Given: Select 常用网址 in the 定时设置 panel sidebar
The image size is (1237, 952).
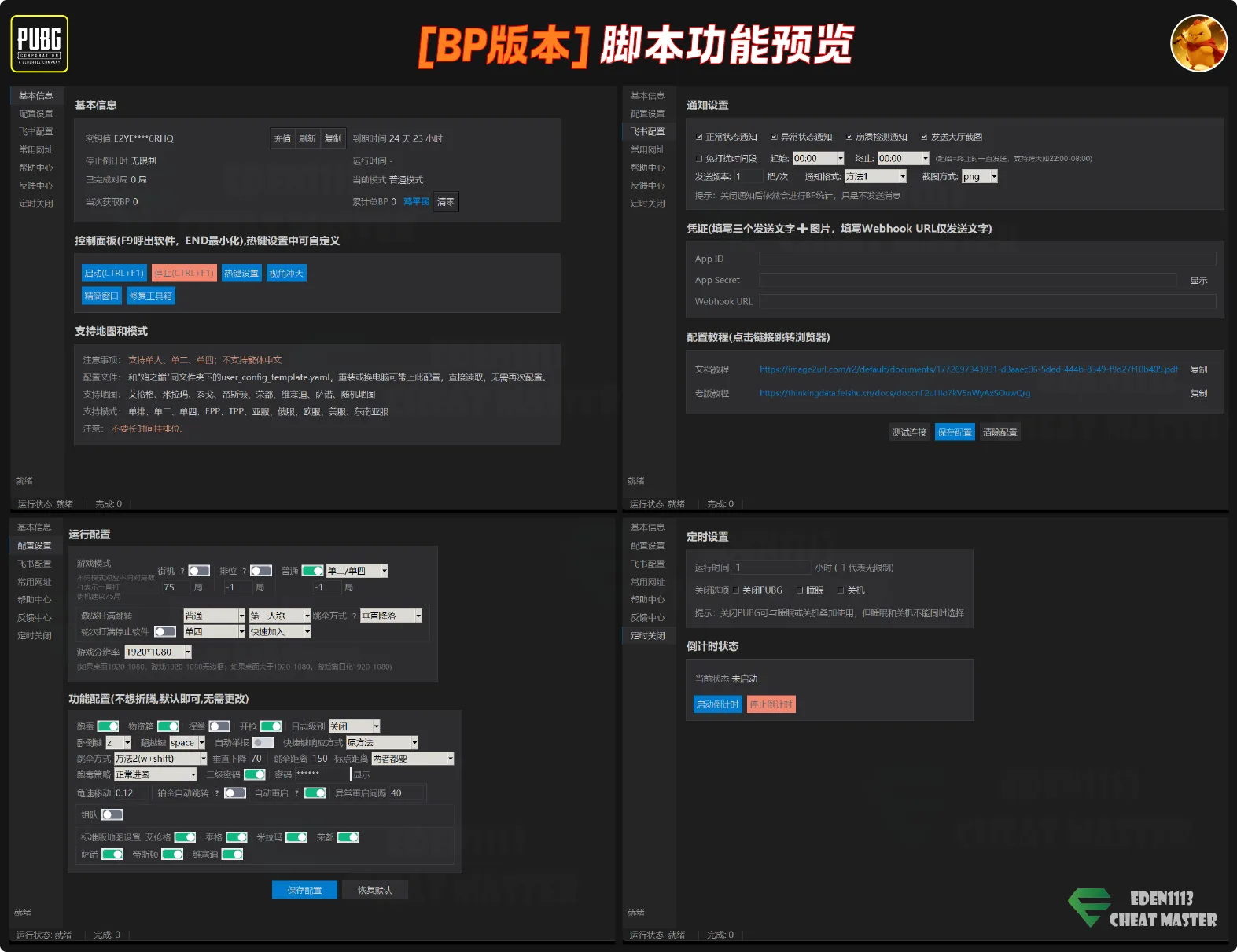Looking at the screenshot, I should point(647,582).
